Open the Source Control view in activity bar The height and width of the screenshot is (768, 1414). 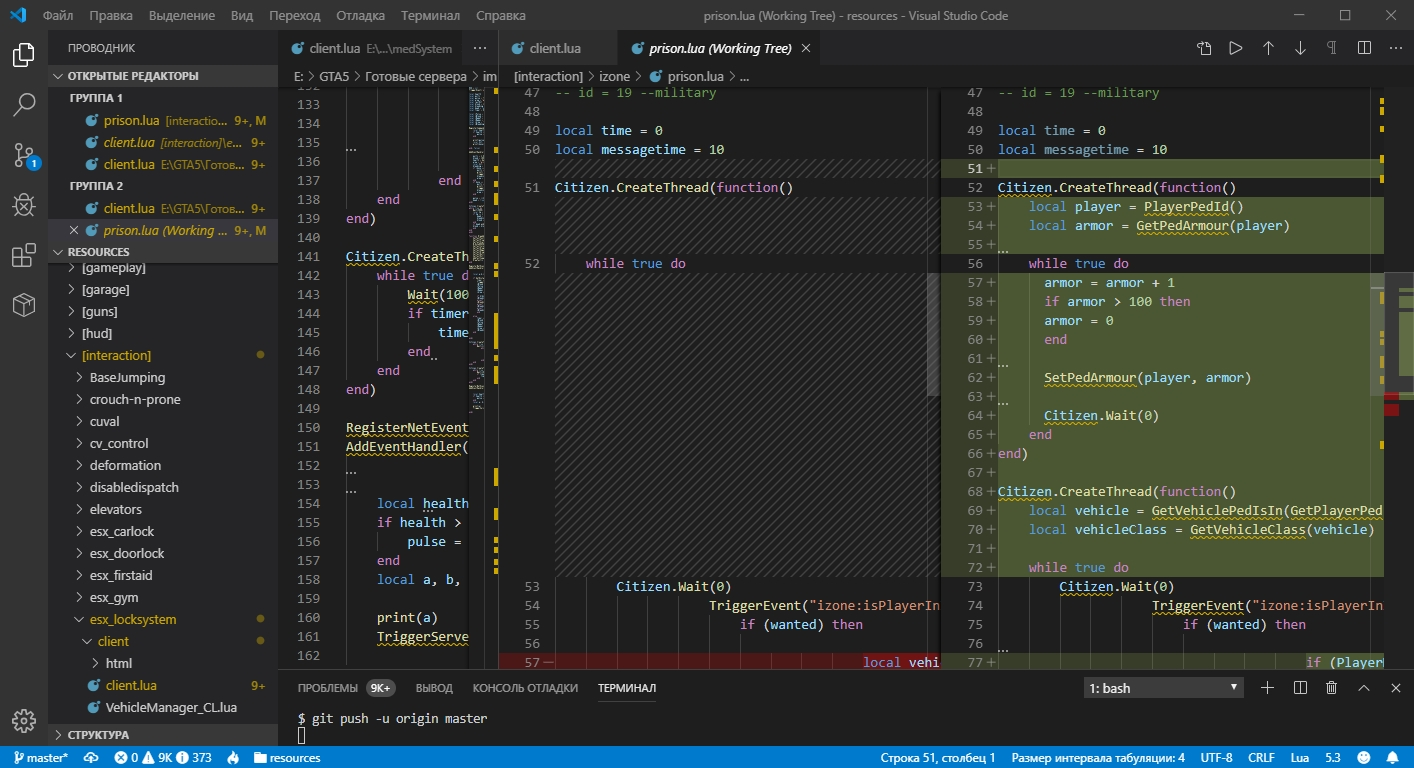coord(24,155)
